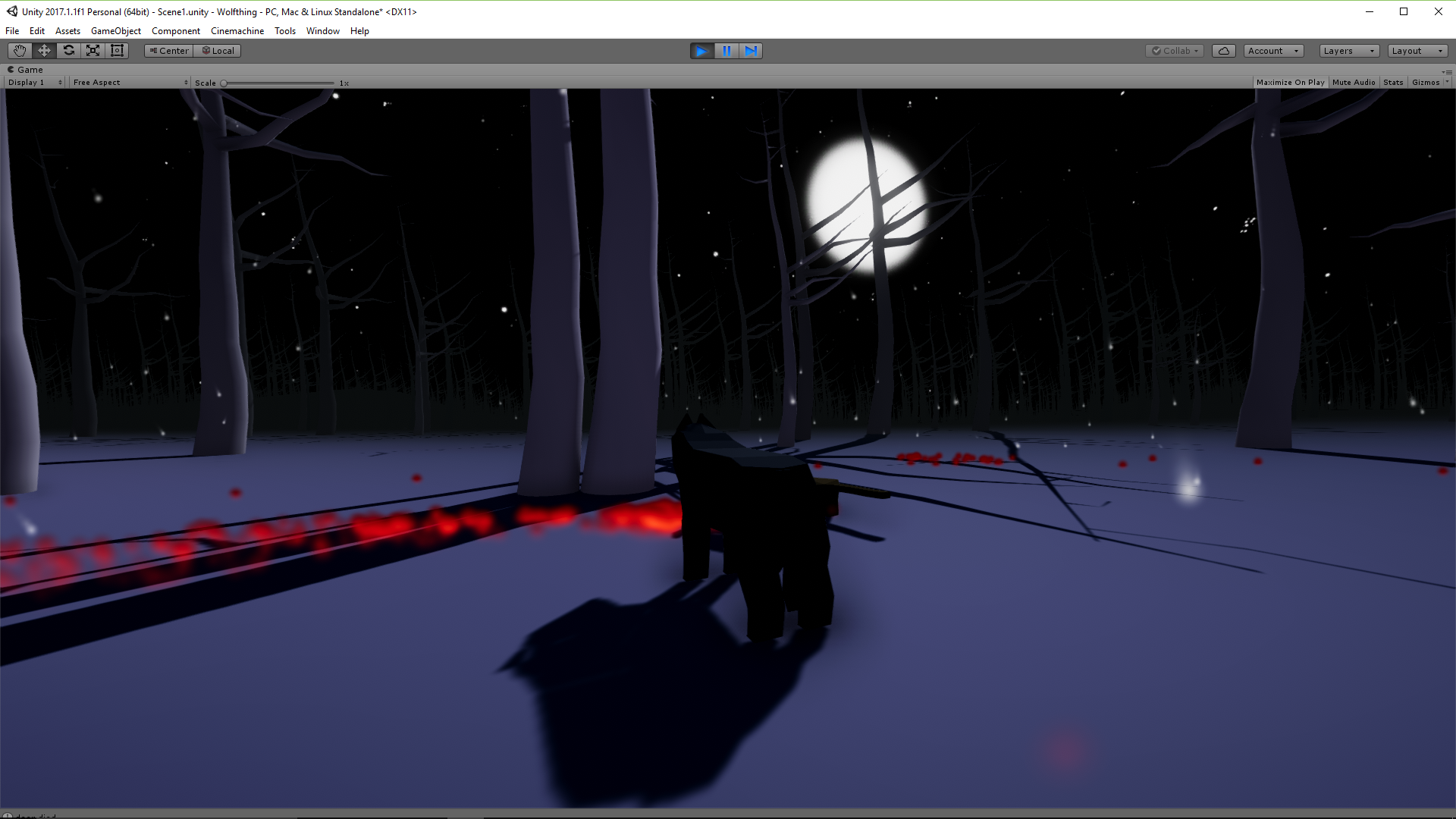Toggle Mute Audio in Game view
This screenshot has height=819, width=1456.
coord(1353,83)
